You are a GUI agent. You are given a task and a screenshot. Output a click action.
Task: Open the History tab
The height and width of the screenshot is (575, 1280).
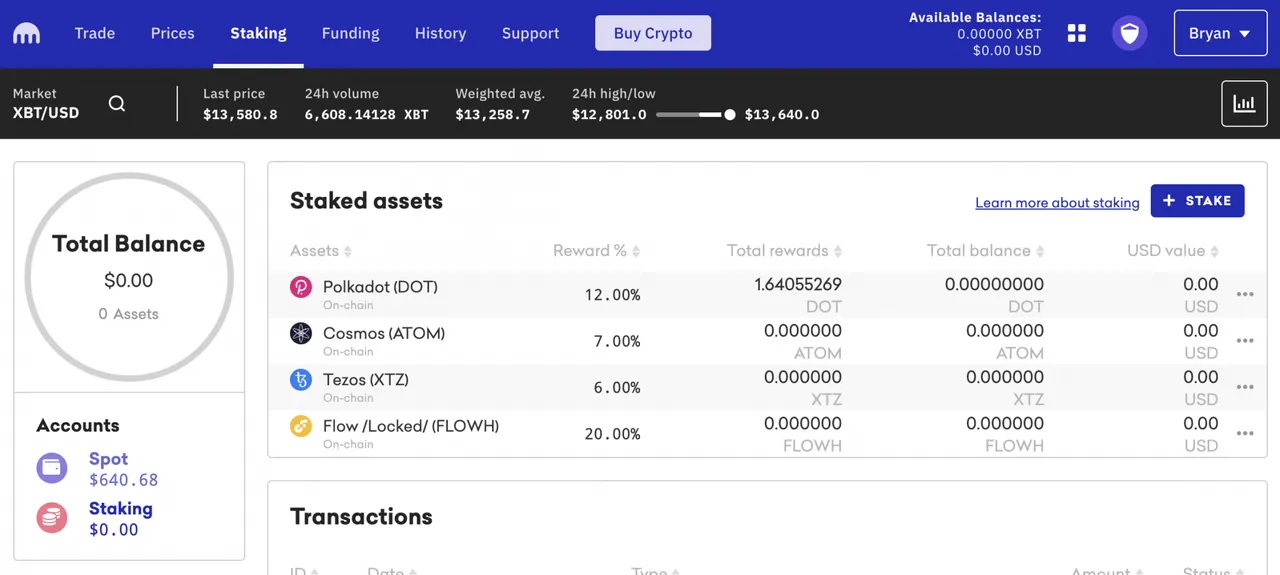tap(441, 33)
